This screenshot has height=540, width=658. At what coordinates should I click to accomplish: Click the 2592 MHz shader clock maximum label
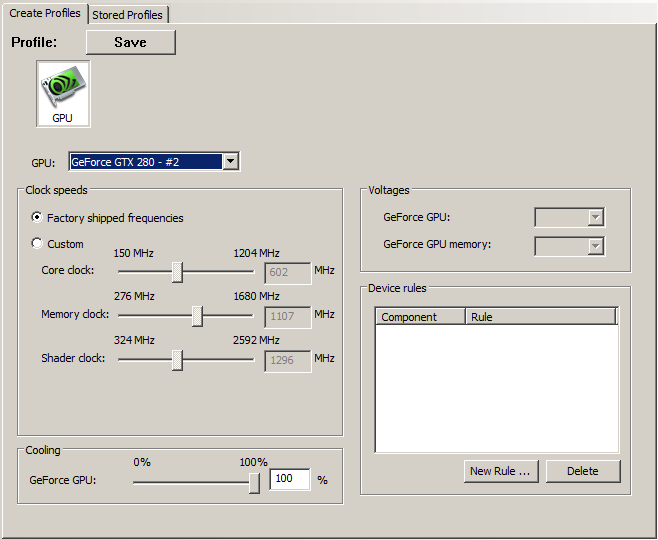tap(256, 340)
